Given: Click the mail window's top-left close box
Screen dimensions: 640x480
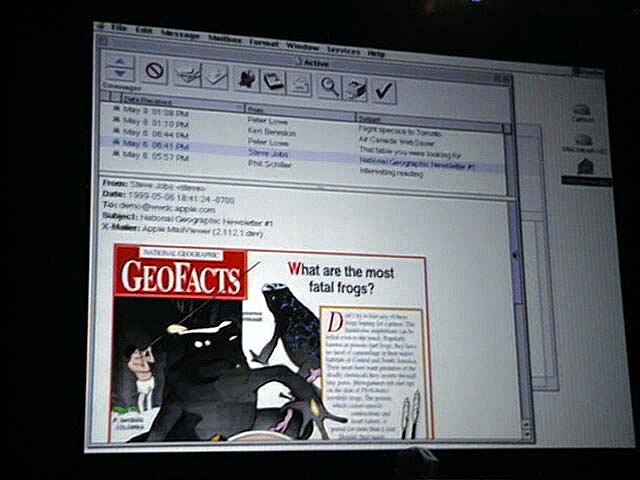Looking at the screenshot, I should click(104, 41).
